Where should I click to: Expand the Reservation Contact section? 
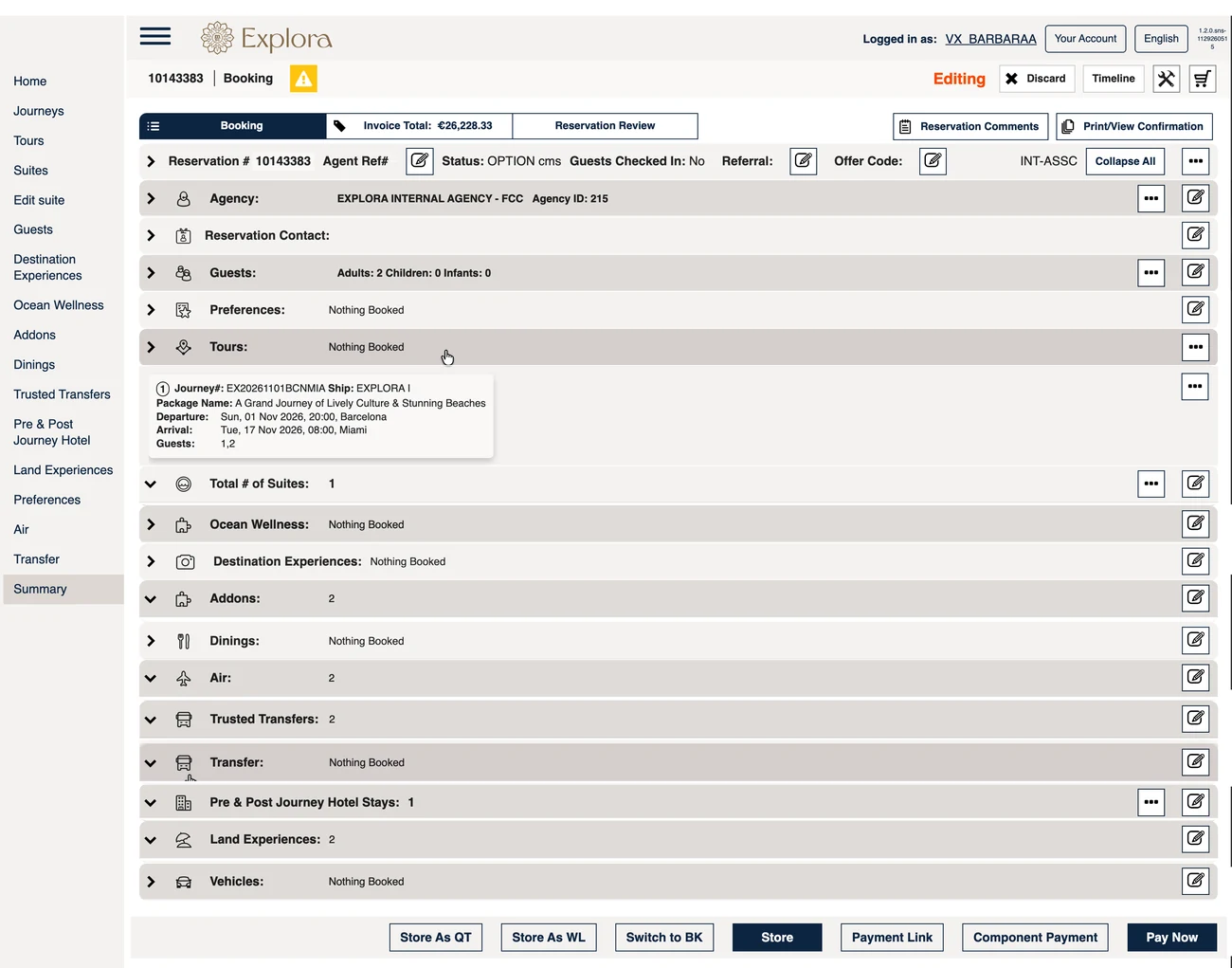click(151, 236)
